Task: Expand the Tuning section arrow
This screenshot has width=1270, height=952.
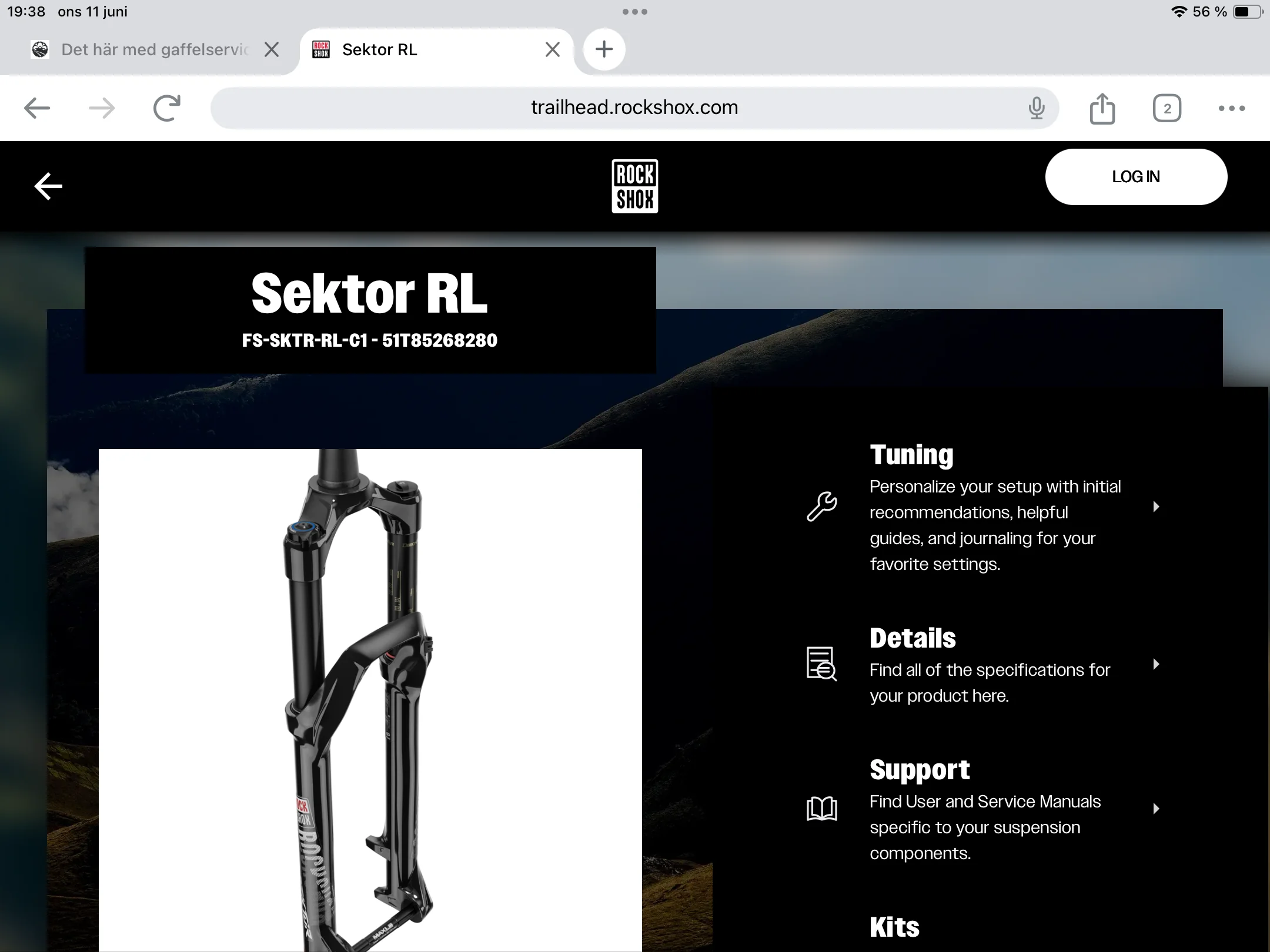Action: [1156, 507]
